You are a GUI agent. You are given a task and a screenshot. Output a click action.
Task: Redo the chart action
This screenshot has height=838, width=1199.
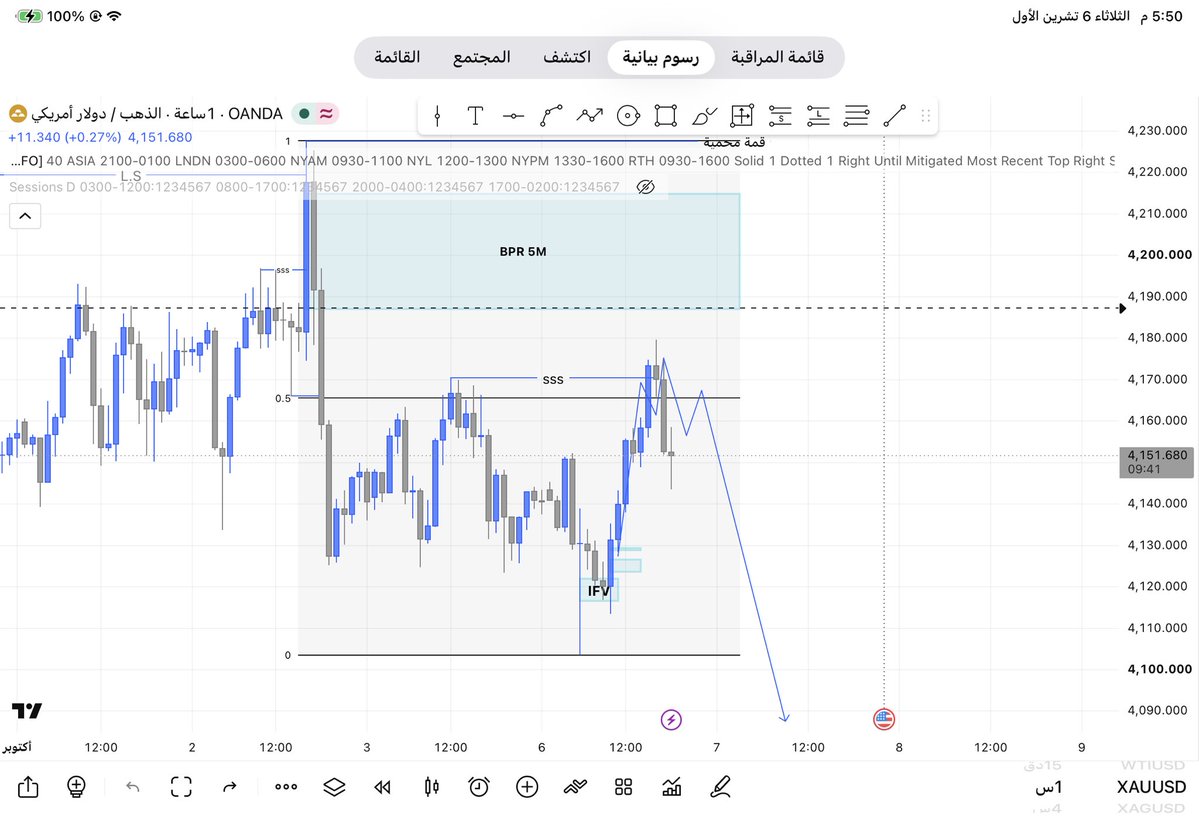click(x=229, y=787)
